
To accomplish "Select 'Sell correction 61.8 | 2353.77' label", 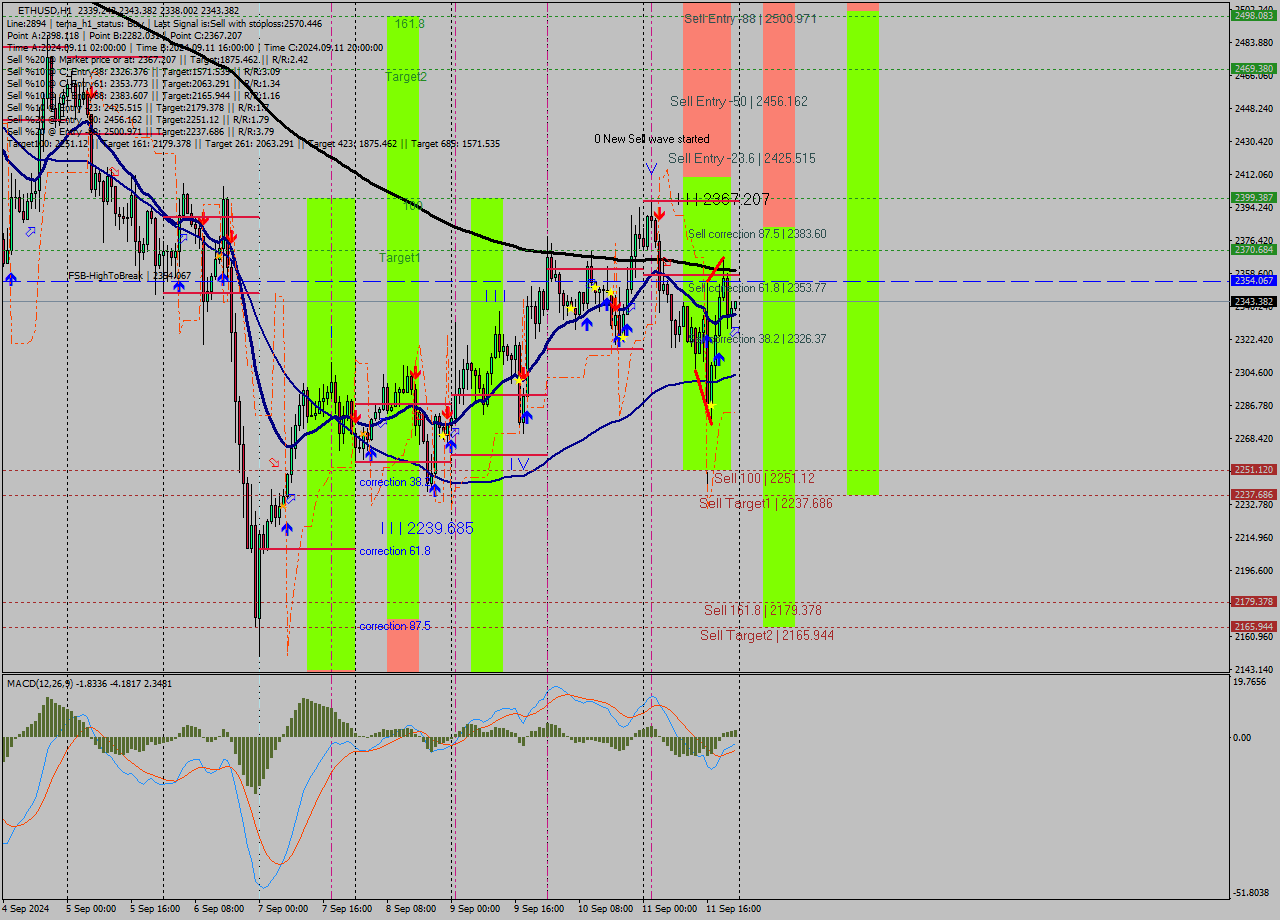I will (756, 288).
